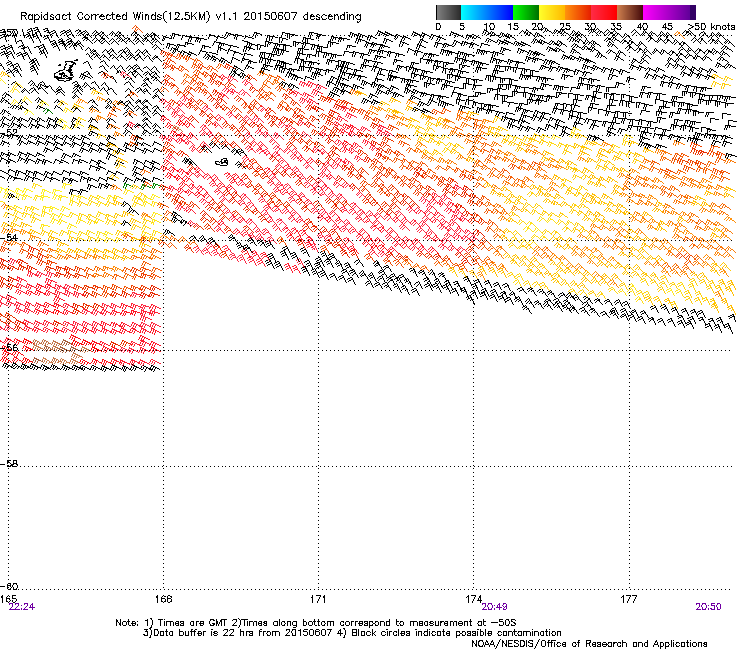Click the small island outline near 169 longitude
This screenshot has height=650, width=740.
(x=222, y=162)
